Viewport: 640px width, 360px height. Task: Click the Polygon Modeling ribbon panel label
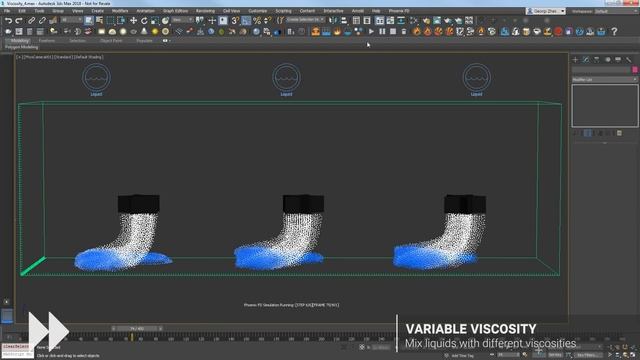coord(21,47)
